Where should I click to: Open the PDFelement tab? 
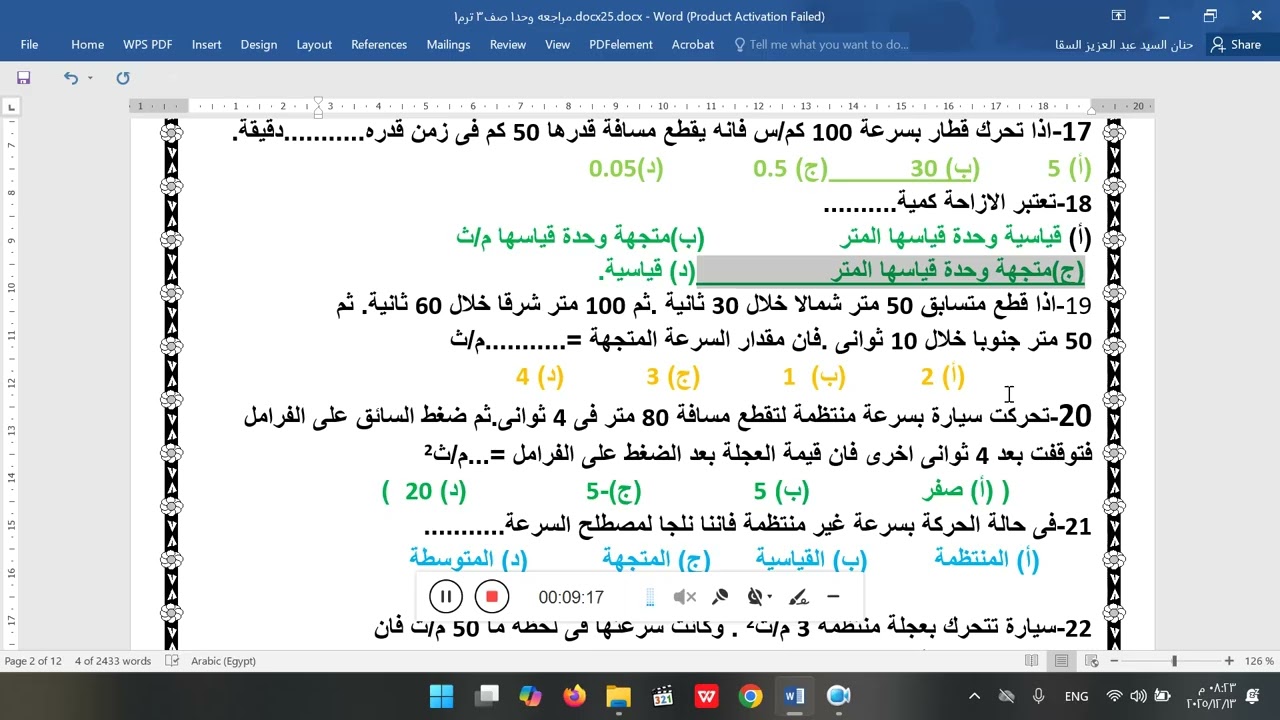621,44
